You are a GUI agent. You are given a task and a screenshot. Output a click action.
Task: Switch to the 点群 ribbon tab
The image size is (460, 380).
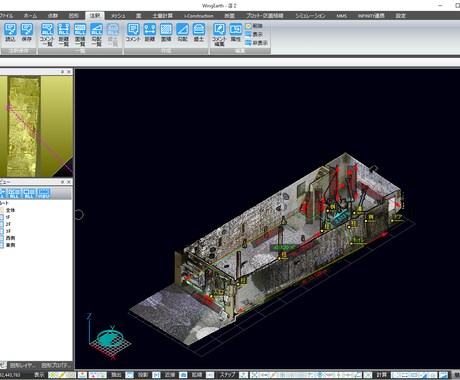(53, 16)
